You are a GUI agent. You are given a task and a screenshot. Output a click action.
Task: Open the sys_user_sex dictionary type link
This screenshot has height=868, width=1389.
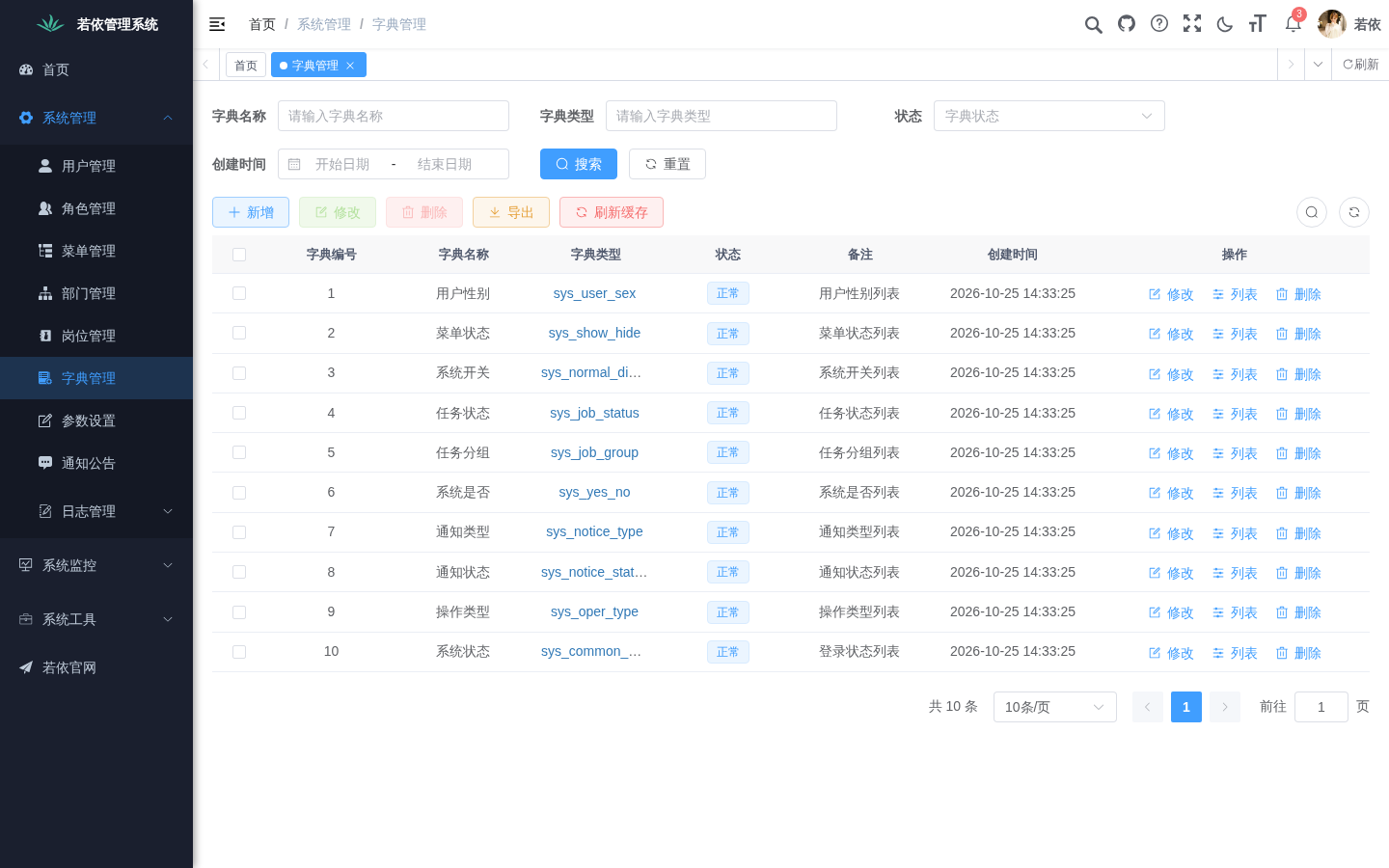[x=594, y=293]
